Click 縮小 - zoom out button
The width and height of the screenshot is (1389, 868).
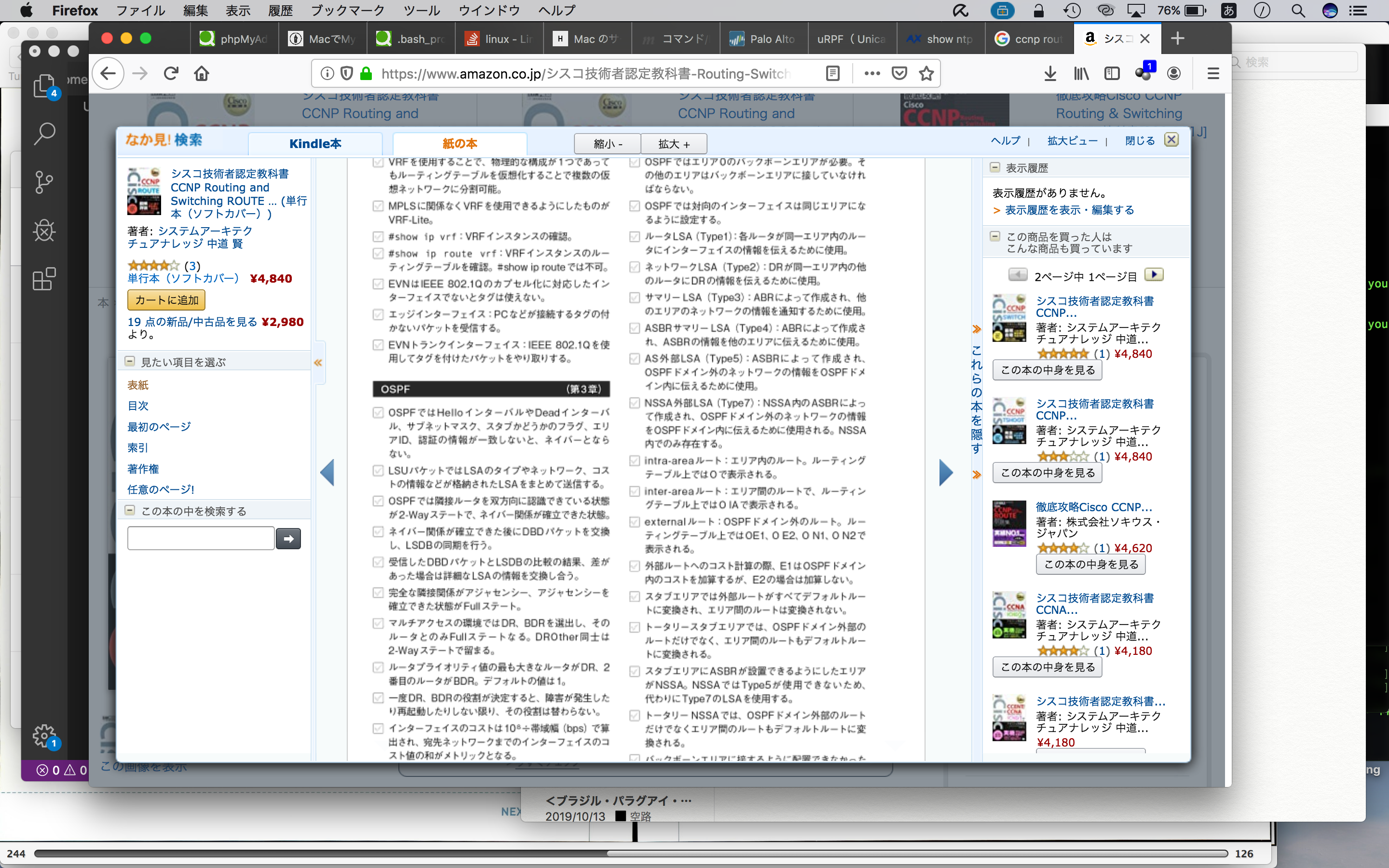[x=607, y=144]
